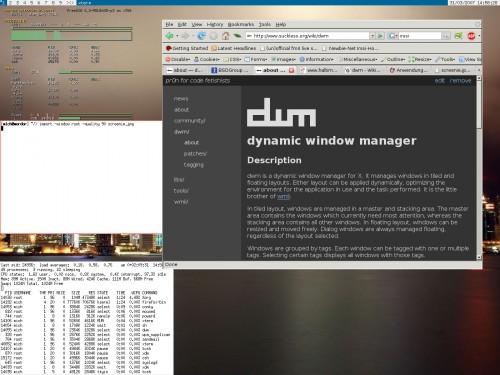
Task: Expand the Cookies dropdown
Action: [x=207, y=59]
